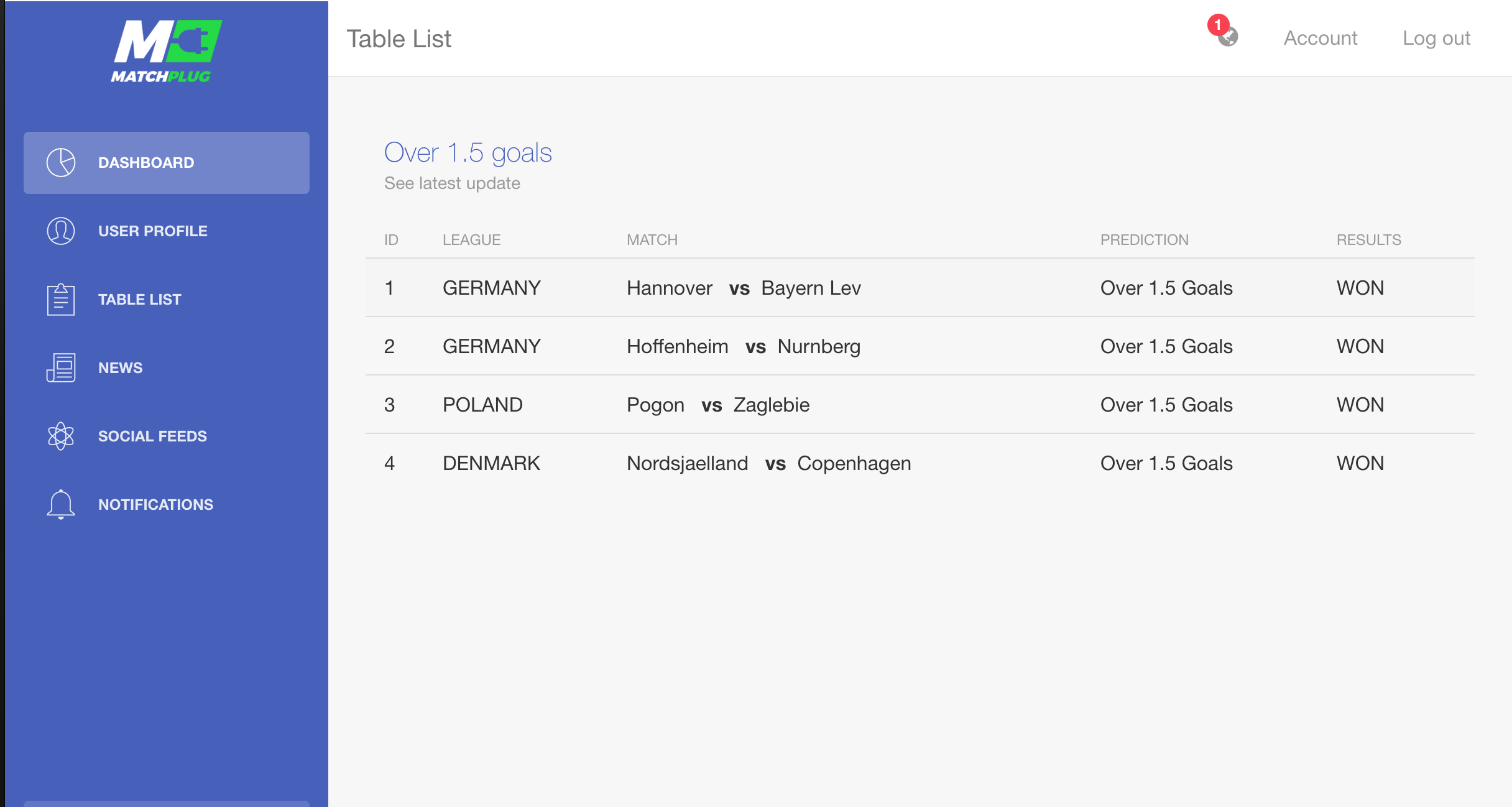Click the Notifications bell icon
The image size is (1512, 807).
coord(61,504)
